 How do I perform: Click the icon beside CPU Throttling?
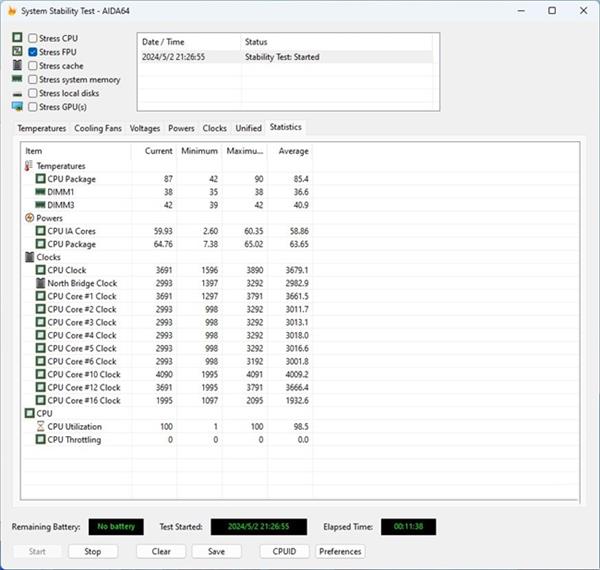pyautogui.click(x=40, y=439)
